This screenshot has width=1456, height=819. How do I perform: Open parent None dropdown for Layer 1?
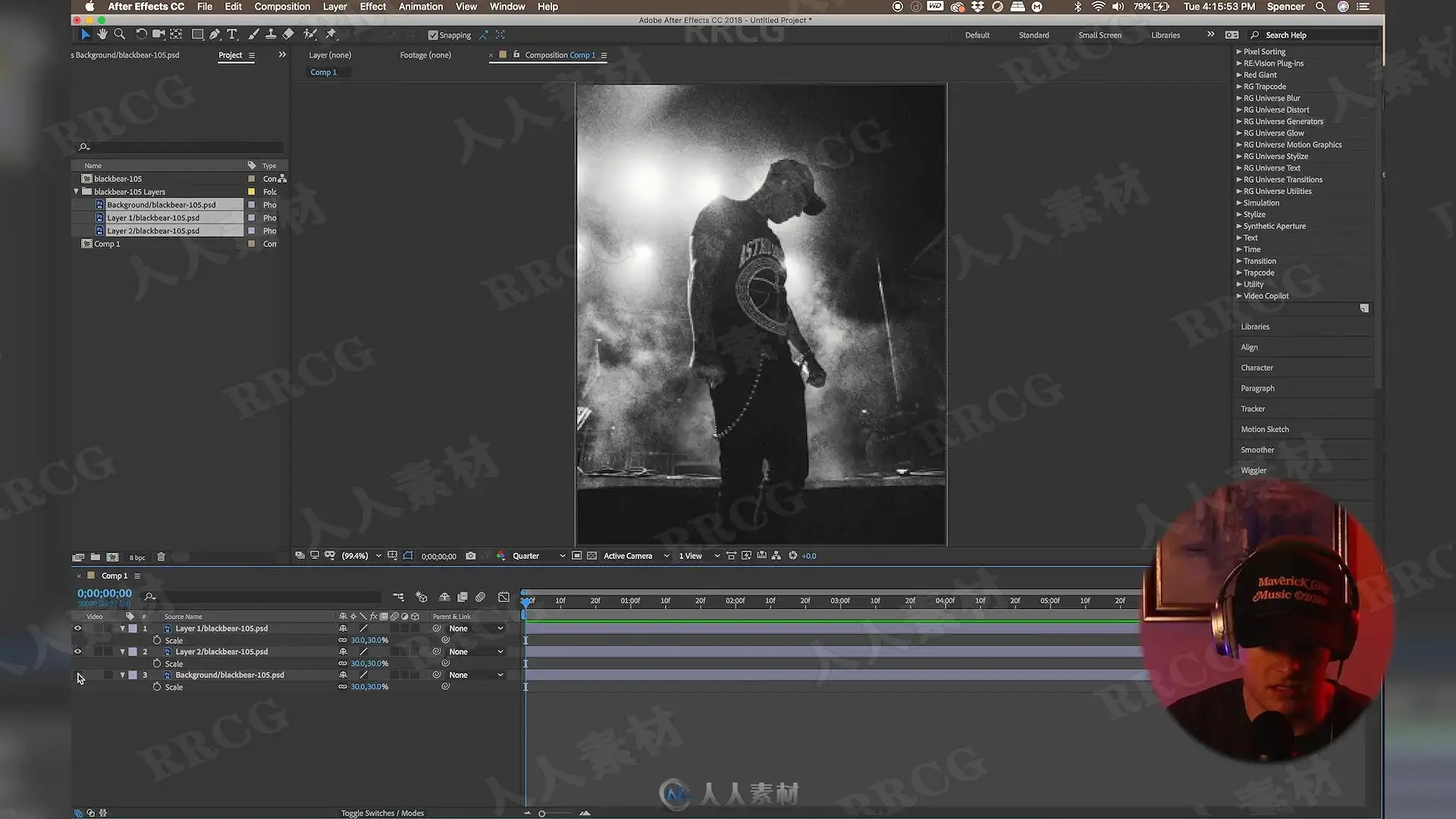coord(476,629)
